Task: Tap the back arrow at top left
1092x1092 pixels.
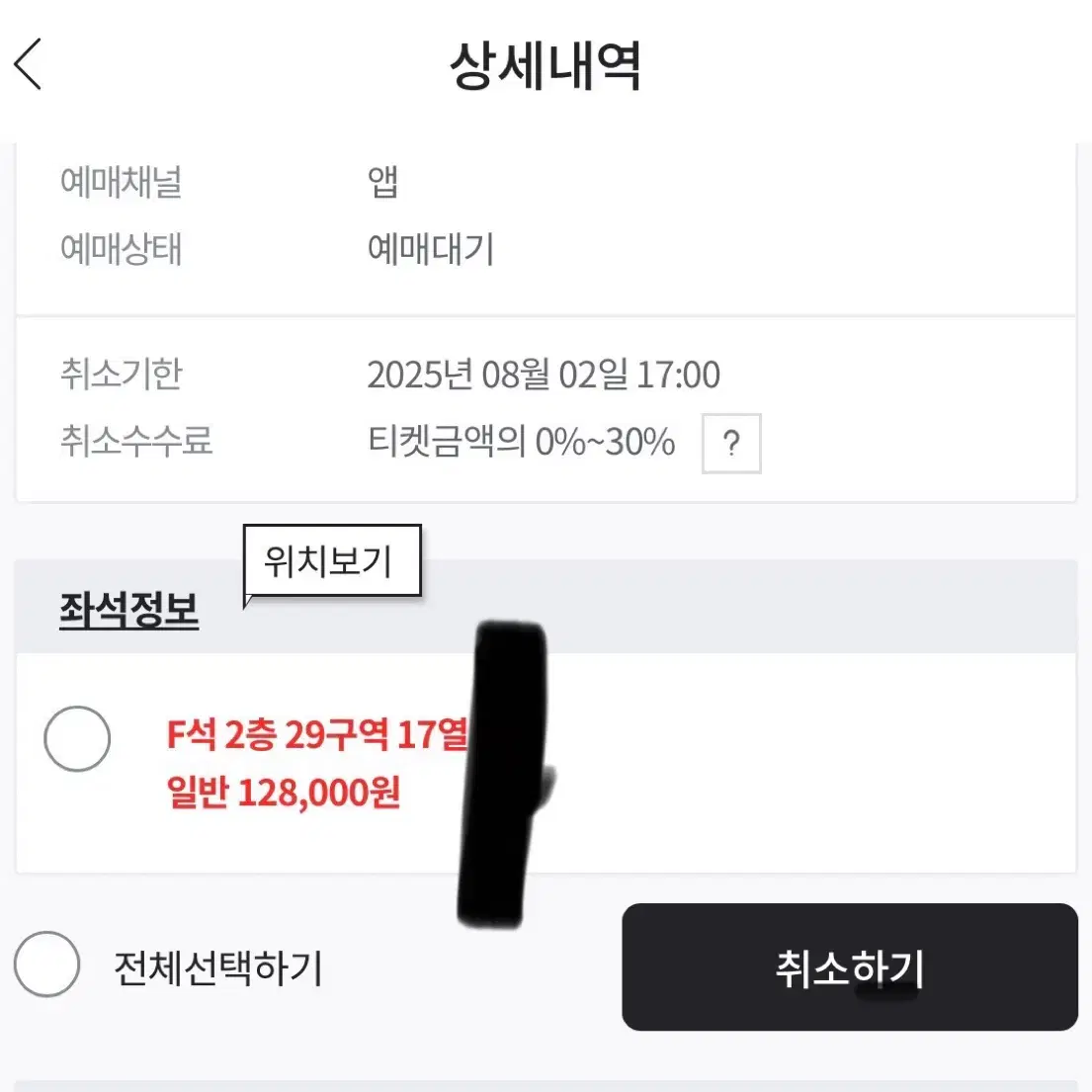Action: (27, 64)
